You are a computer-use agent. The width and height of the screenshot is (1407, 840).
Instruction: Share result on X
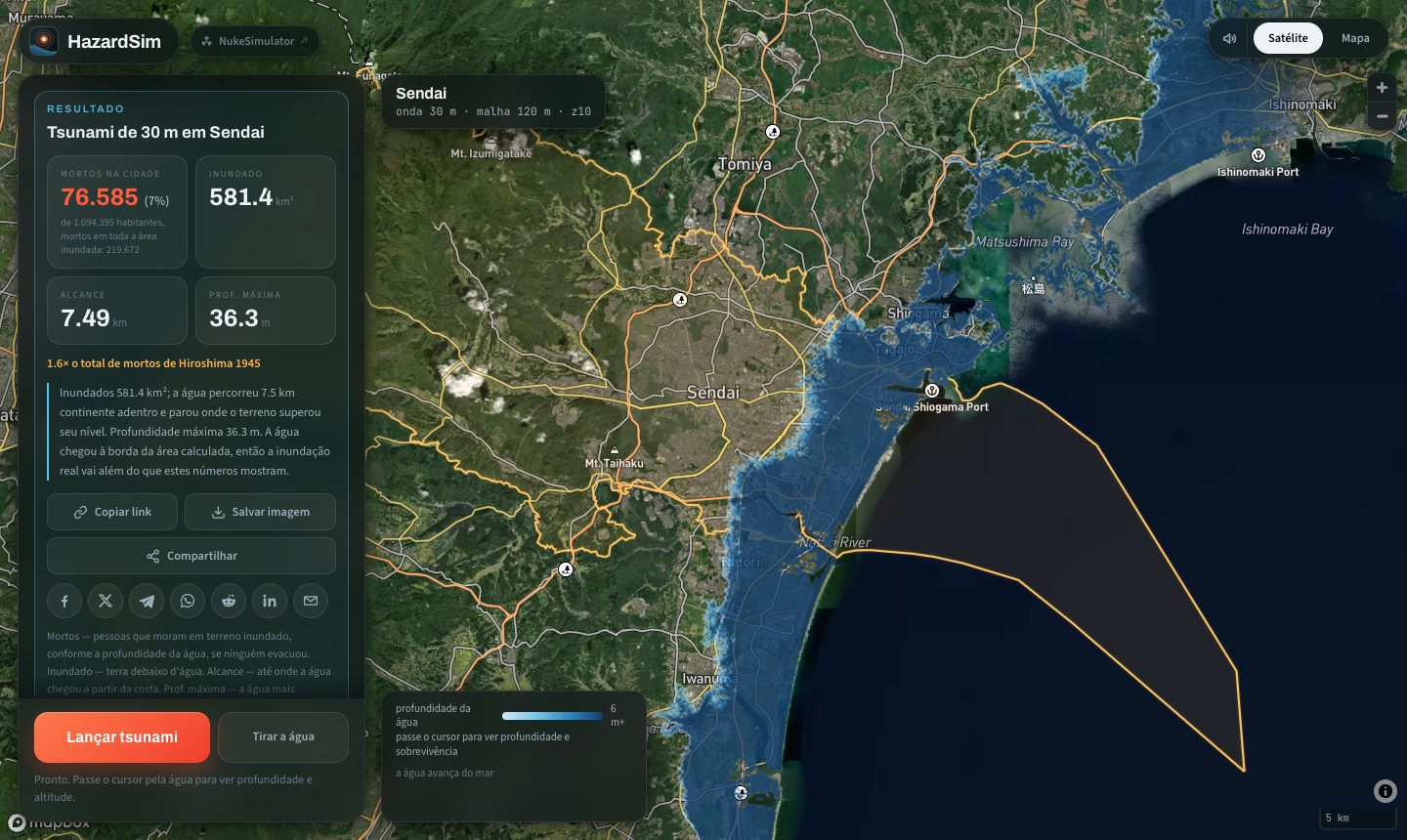tap(106, 601)
